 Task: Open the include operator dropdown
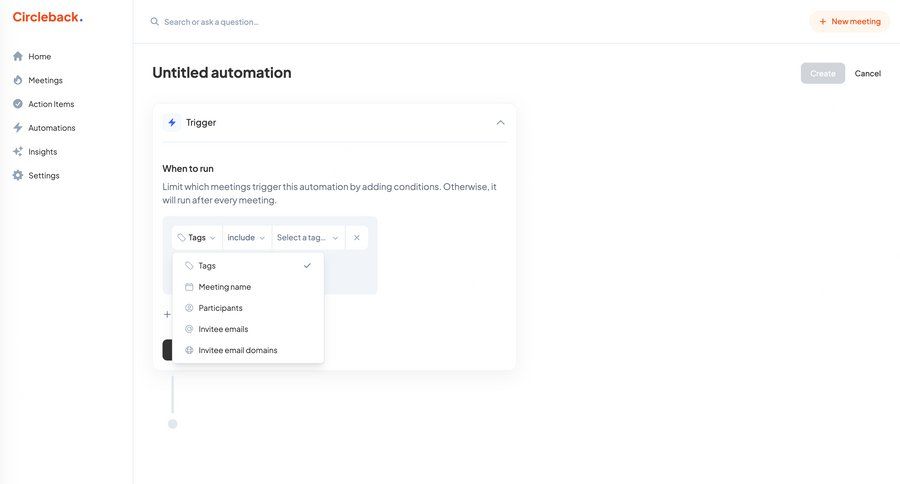(246, 238)
